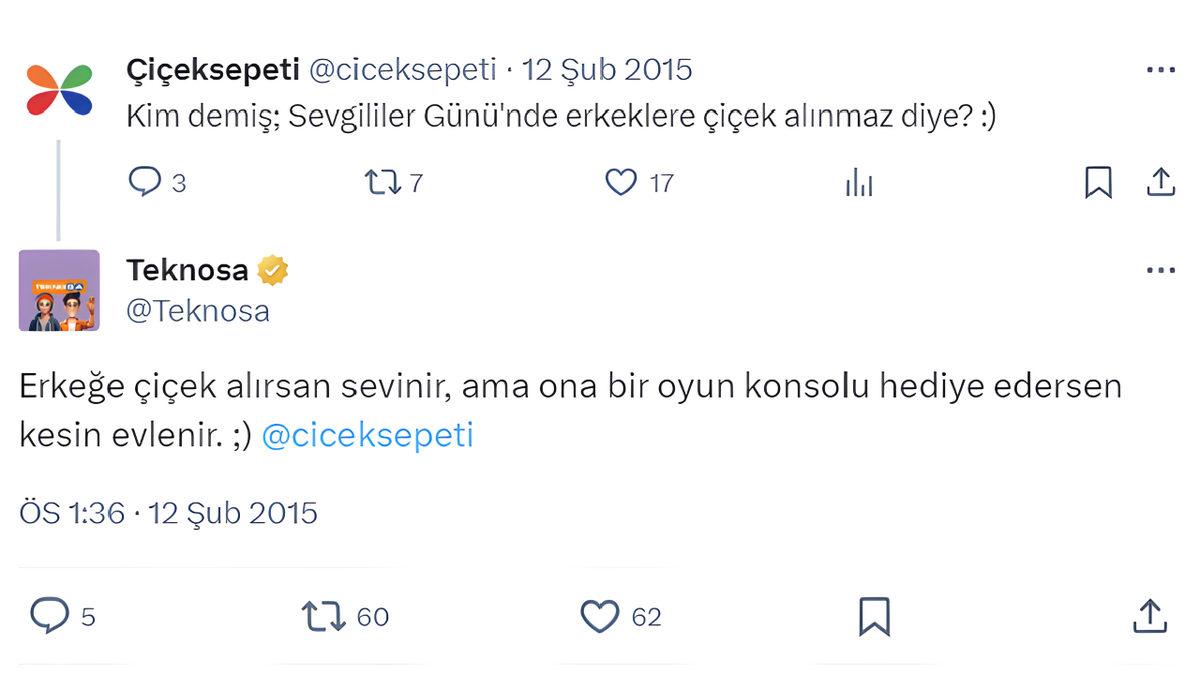Click the Çiçeksepeti display name
The image size is (1200, 675).
213,69
